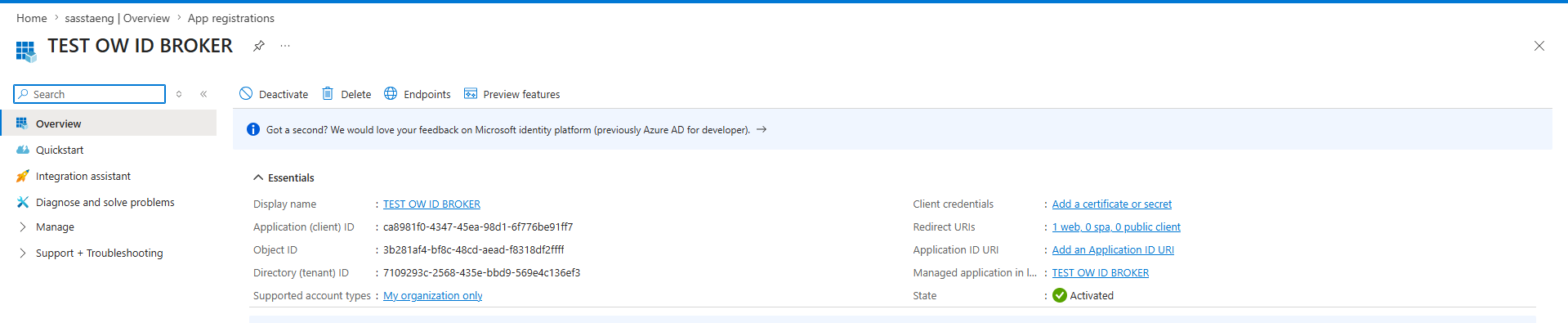Click the Diagnose and solve problems label
This screenshot has height=323, width=1568.
tap(105, 203)
